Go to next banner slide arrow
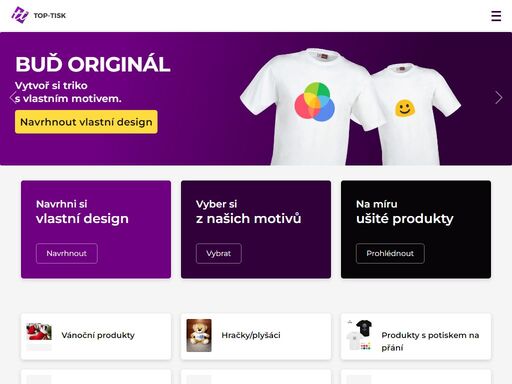The image size is (512, 384). [x=498, y=98]
